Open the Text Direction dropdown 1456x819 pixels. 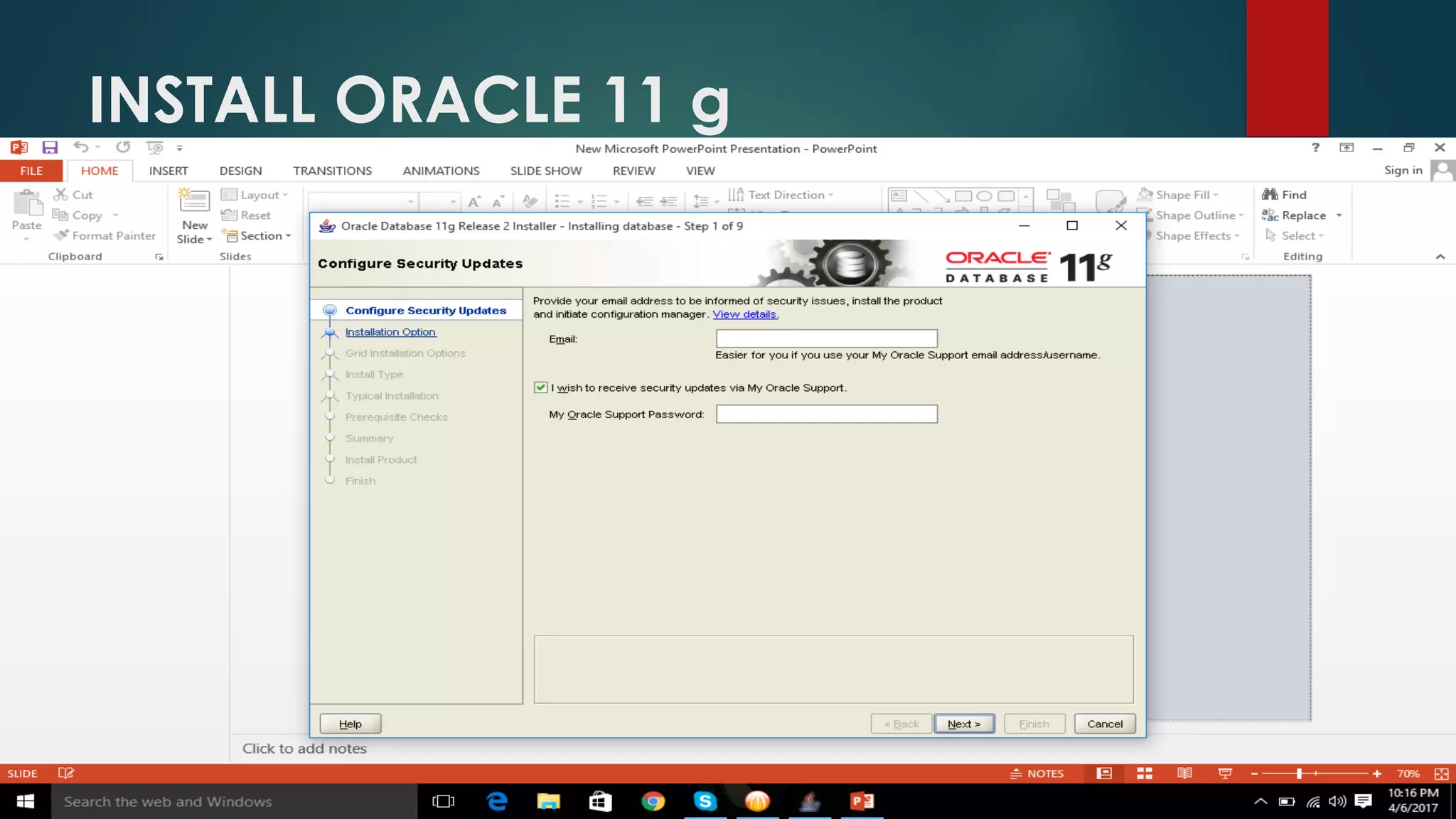pos(781,195)
